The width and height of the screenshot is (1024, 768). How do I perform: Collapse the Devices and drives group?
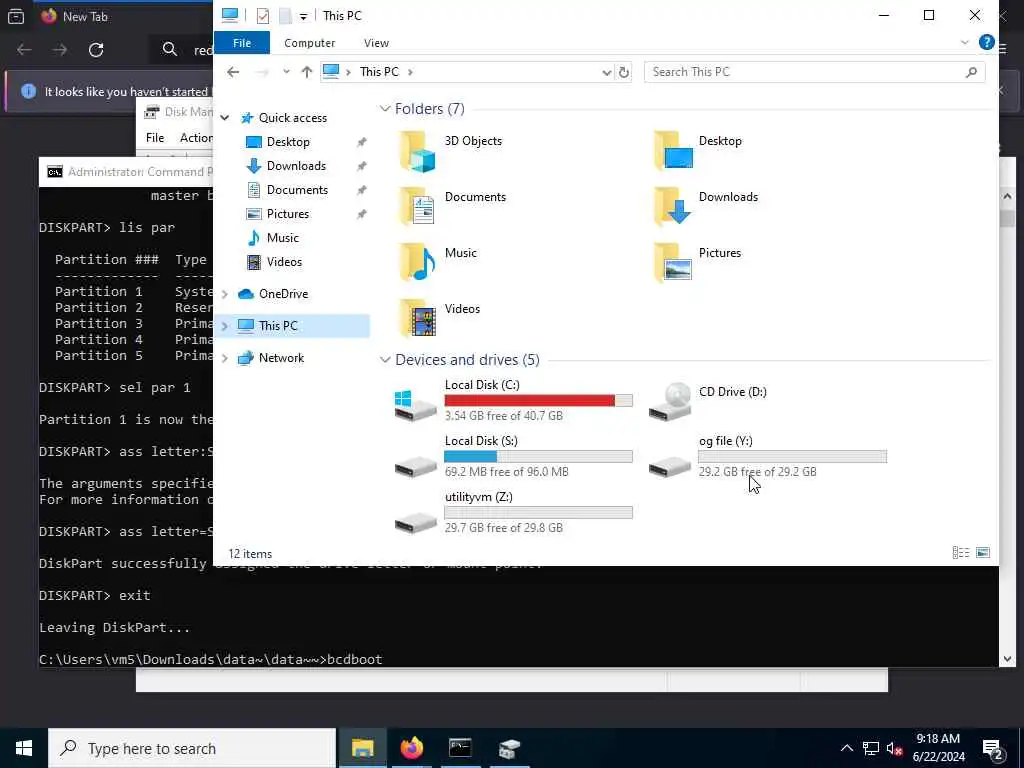385,360
